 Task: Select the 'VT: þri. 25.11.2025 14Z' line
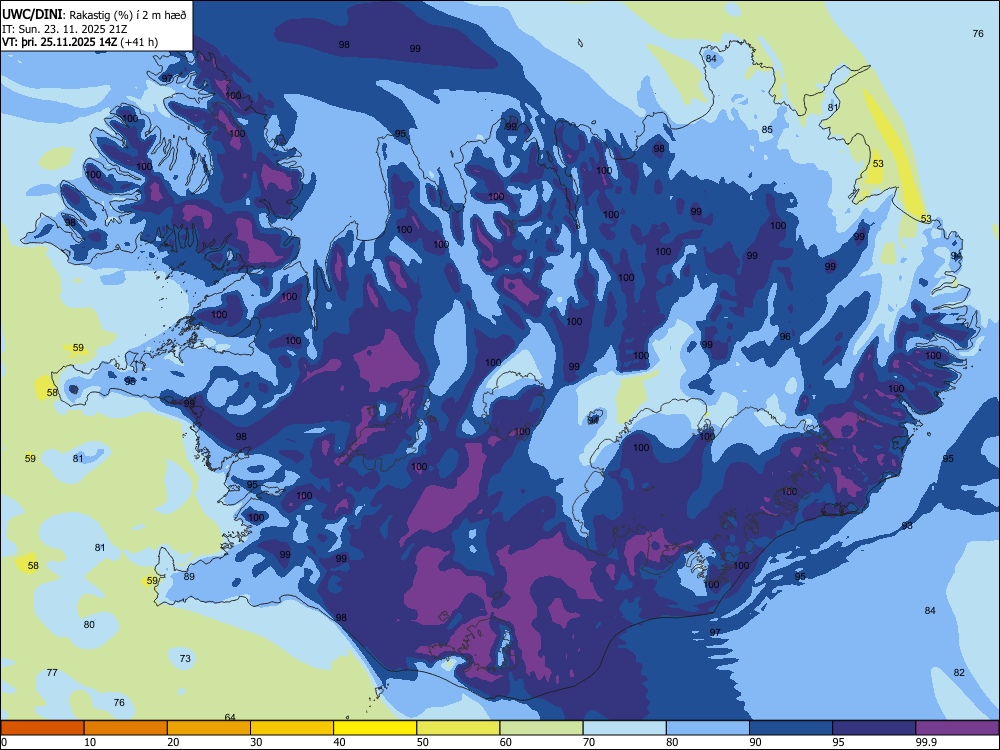pos(60,42)
